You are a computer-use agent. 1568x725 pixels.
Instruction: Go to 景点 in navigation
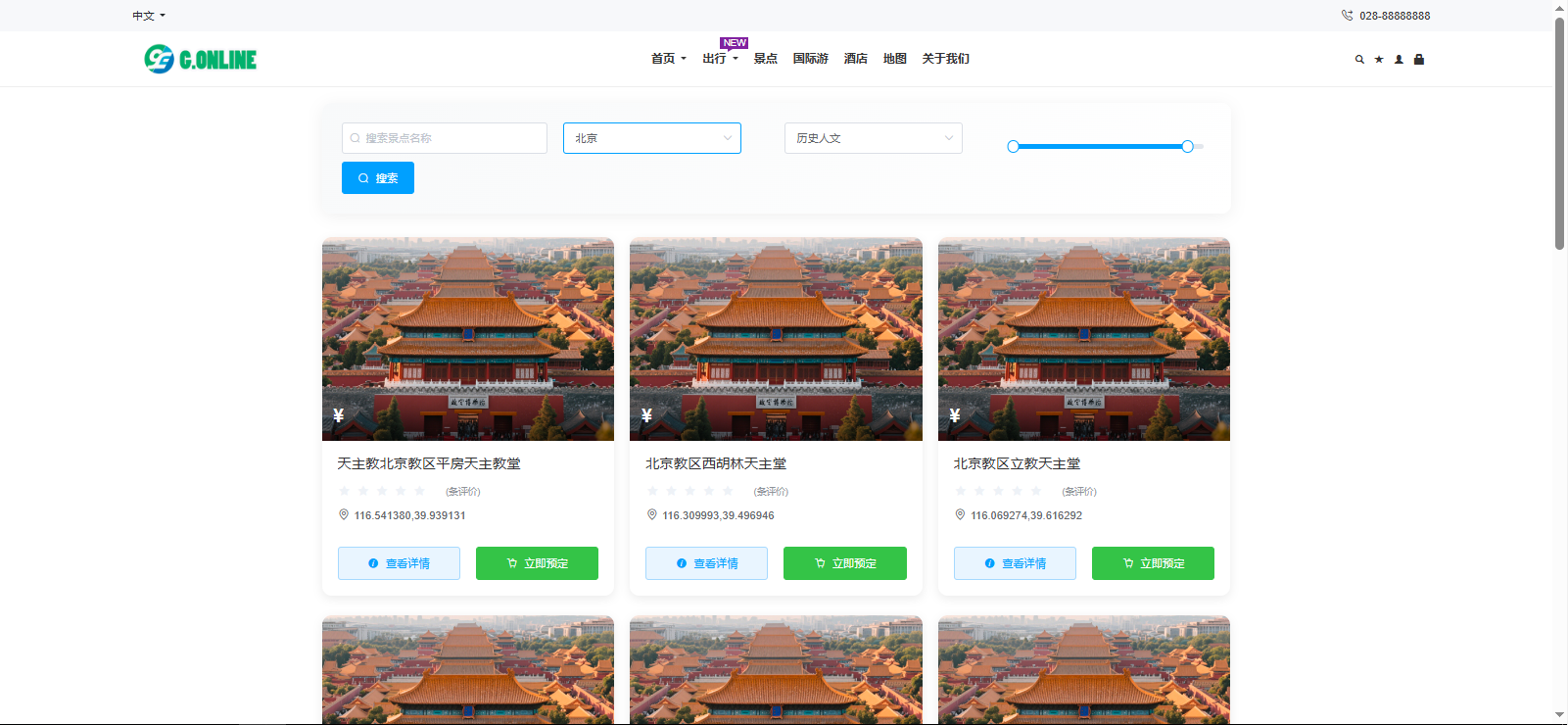pos(766,59)
